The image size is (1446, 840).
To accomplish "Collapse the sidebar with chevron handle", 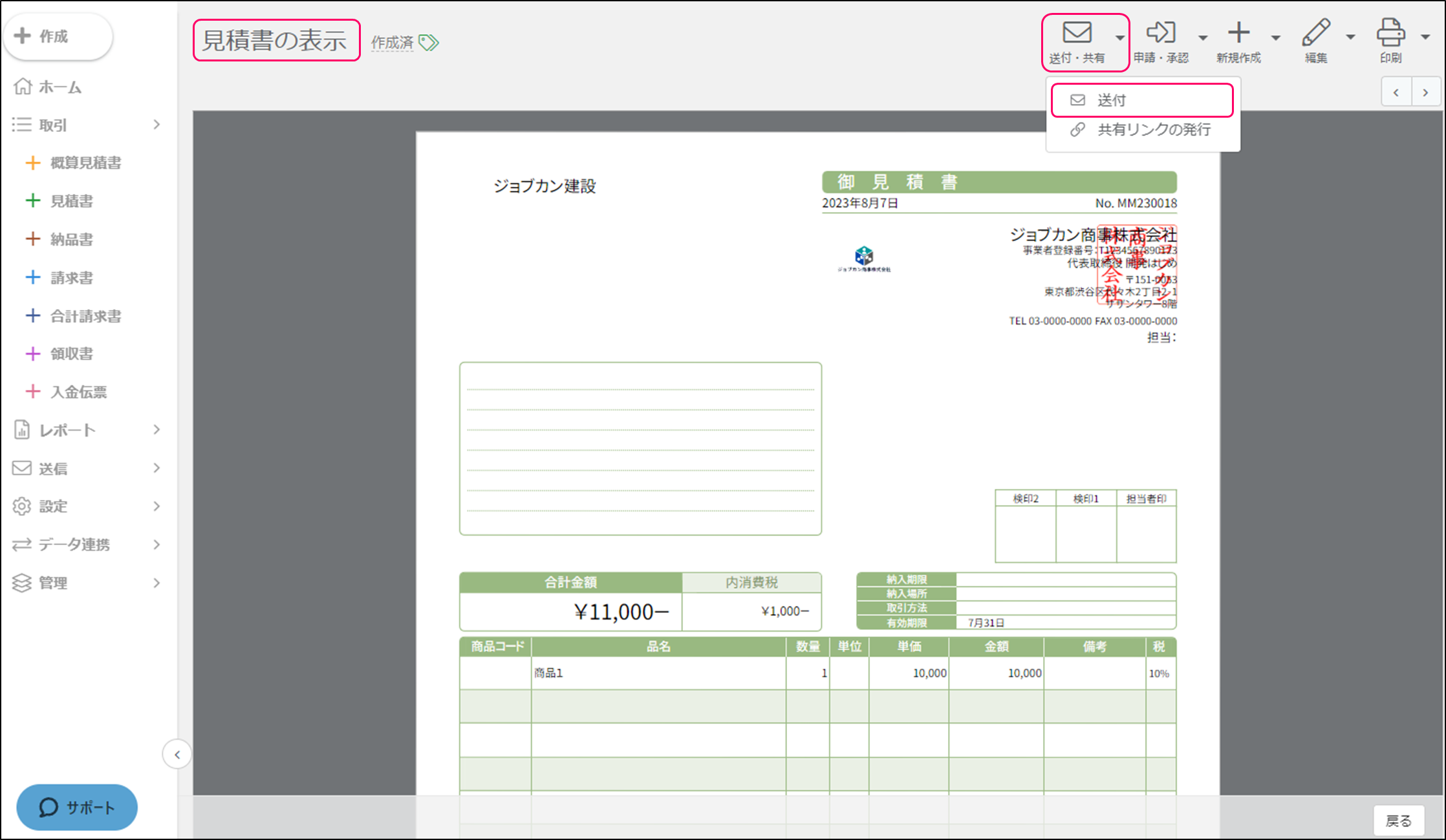I will tap(177, 754).
